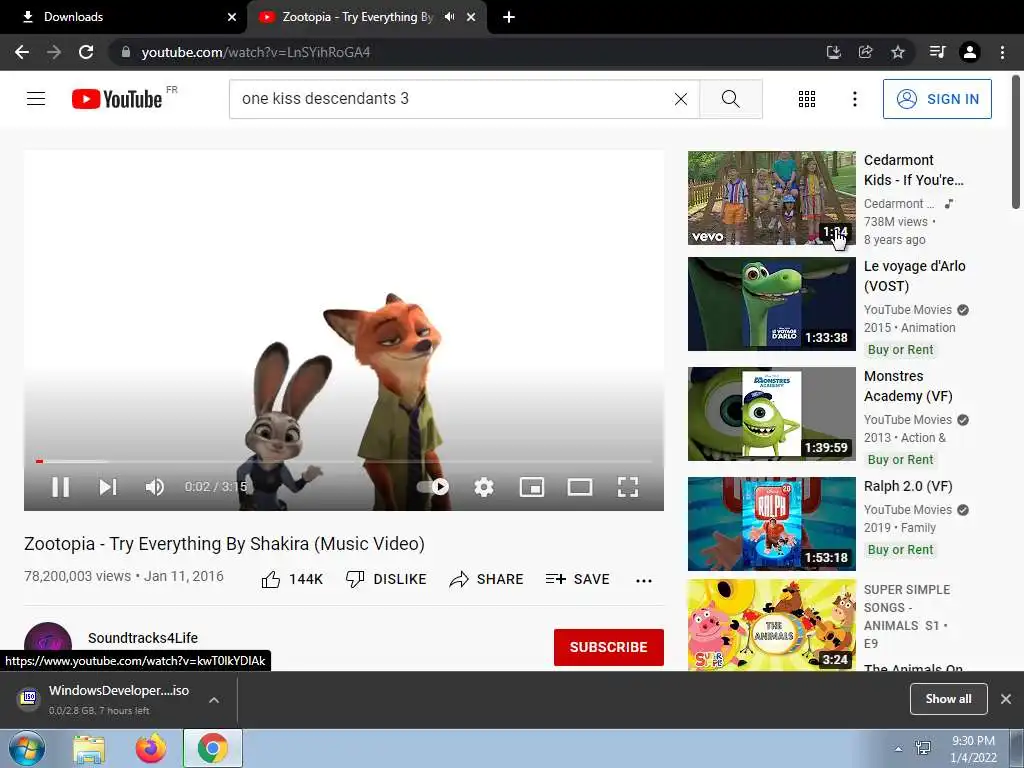Launch Firefox from taskbar
The image size is (1024, 768).
click(151, 749)
